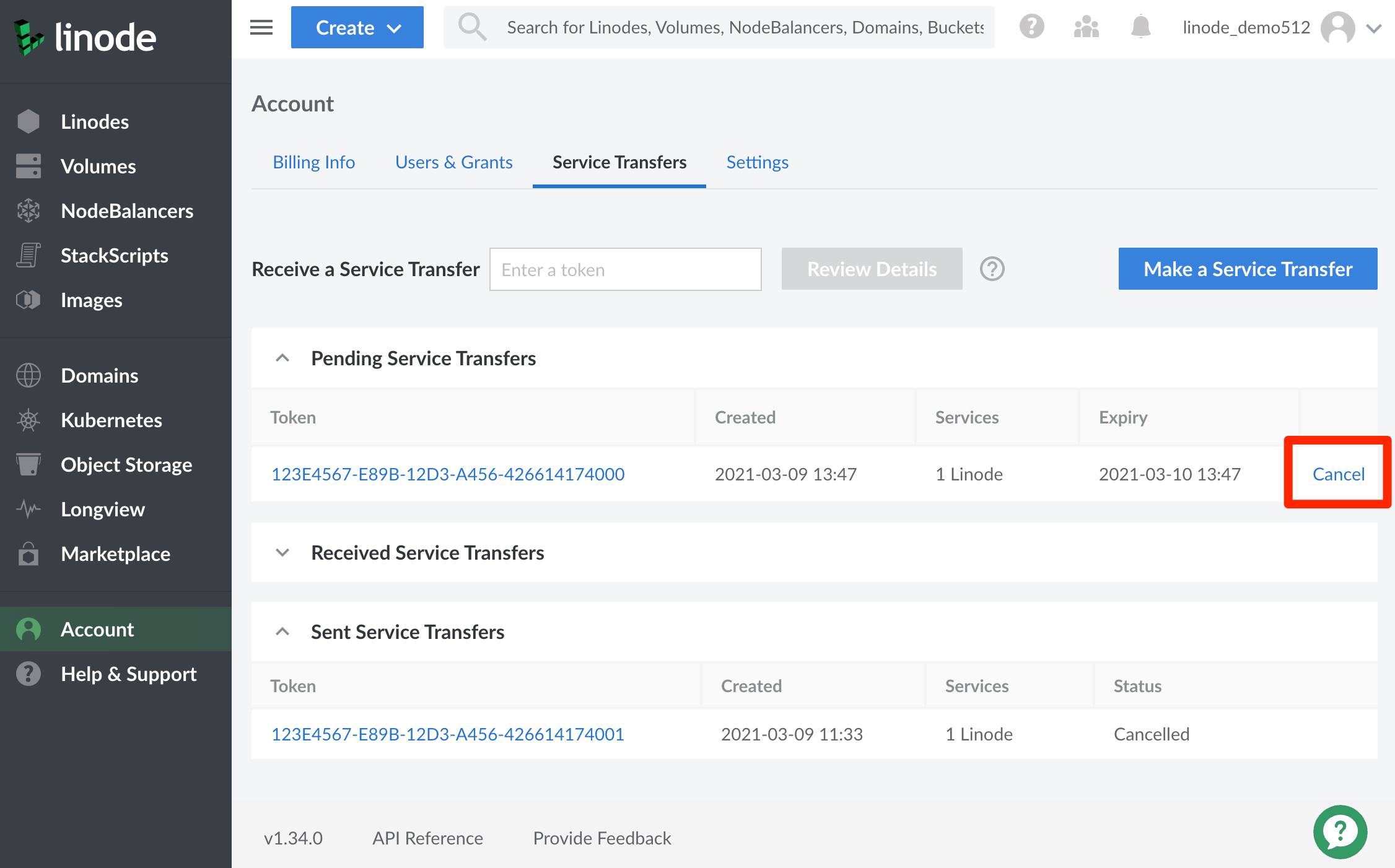Collapse the Pending Service Transfers section

tap(282, 358)
